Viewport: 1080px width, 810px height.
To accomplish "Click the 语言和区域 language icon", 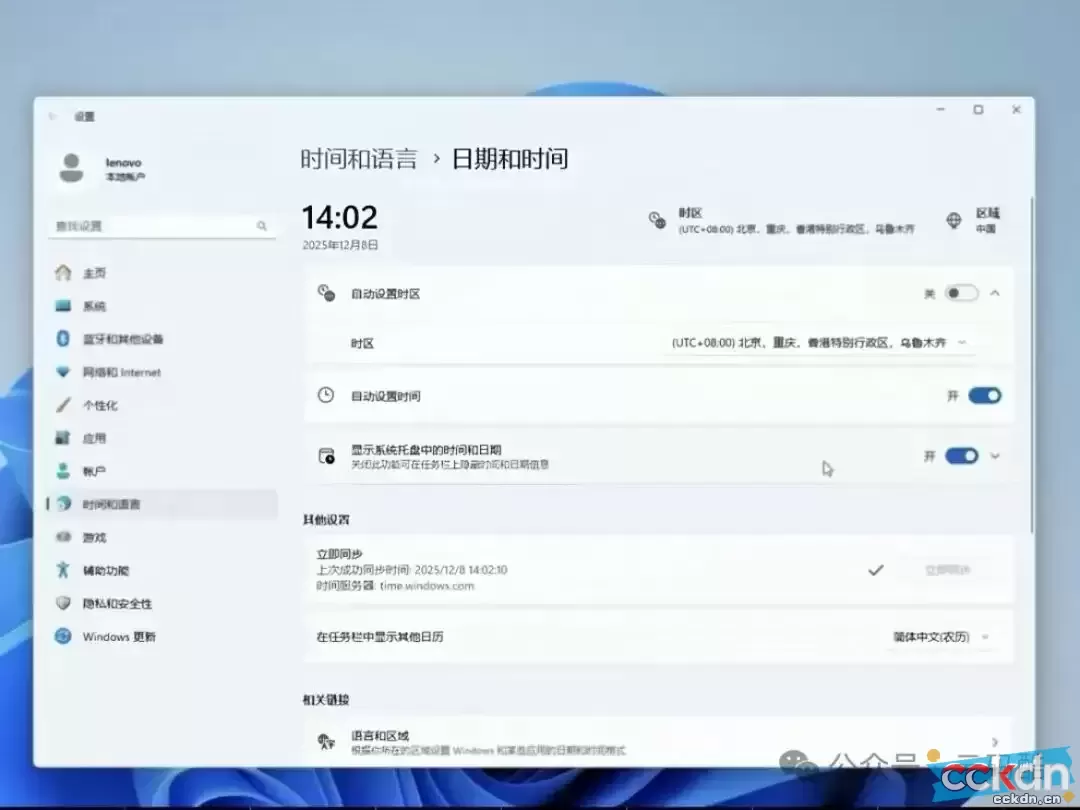I will point(326,741).
